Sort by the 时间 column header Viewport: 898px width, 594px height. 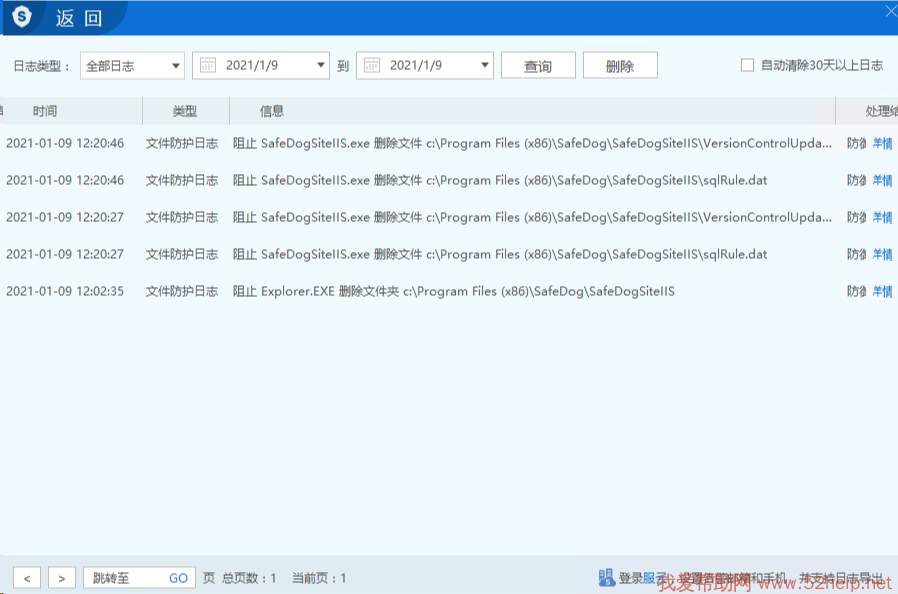(45, 111)
